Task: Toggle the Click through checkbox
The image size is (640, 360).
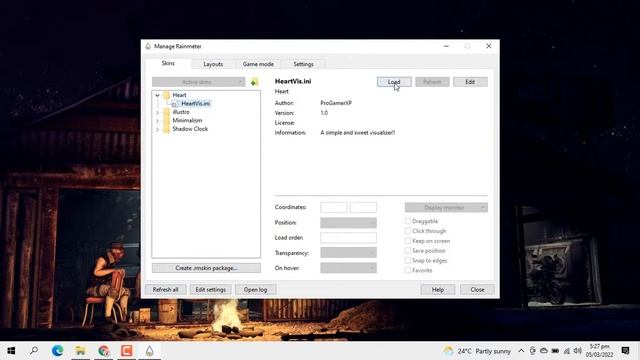Action: [408, 231]
